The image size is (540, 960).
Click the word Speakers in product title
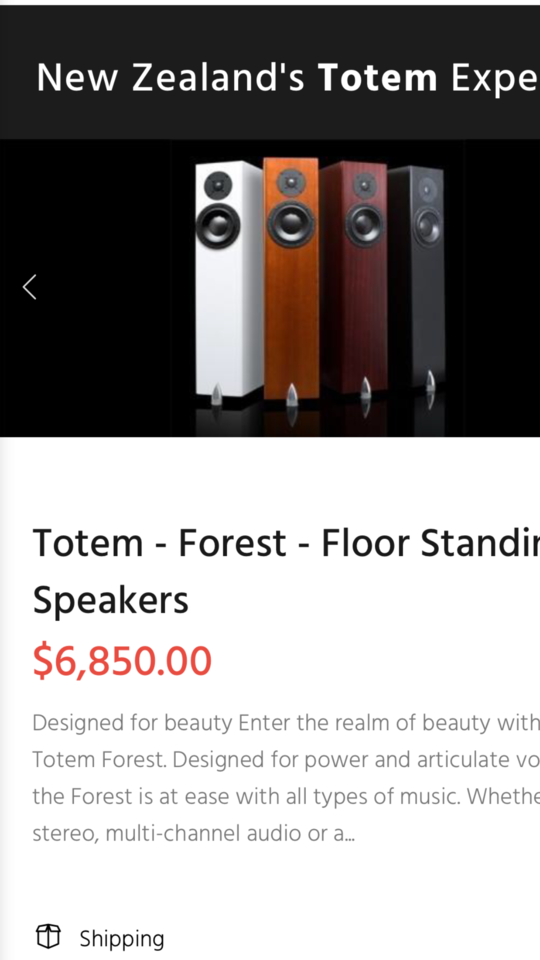pos(111,601)
